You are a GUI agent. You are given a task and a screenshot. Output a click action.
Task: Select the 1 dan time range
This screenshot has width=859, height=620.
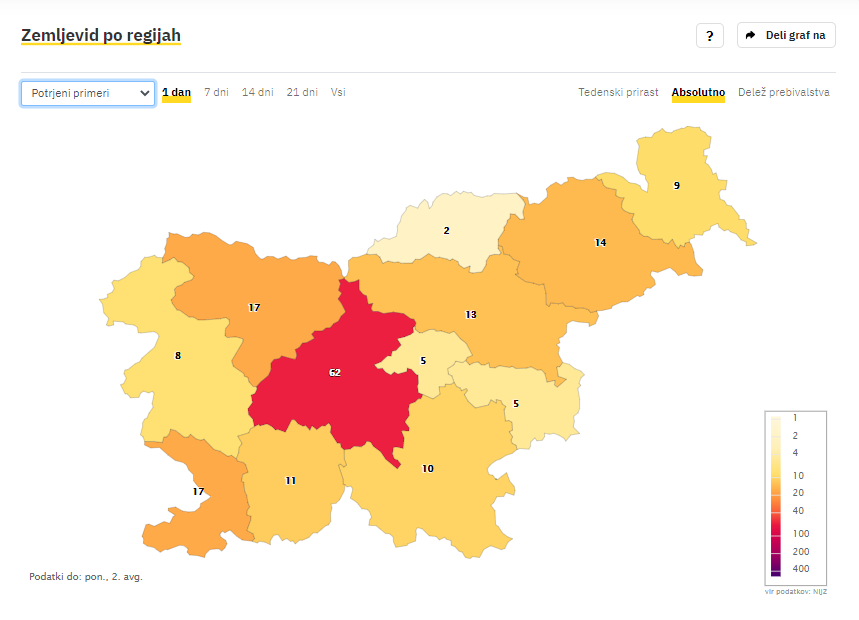click(176, 93)
